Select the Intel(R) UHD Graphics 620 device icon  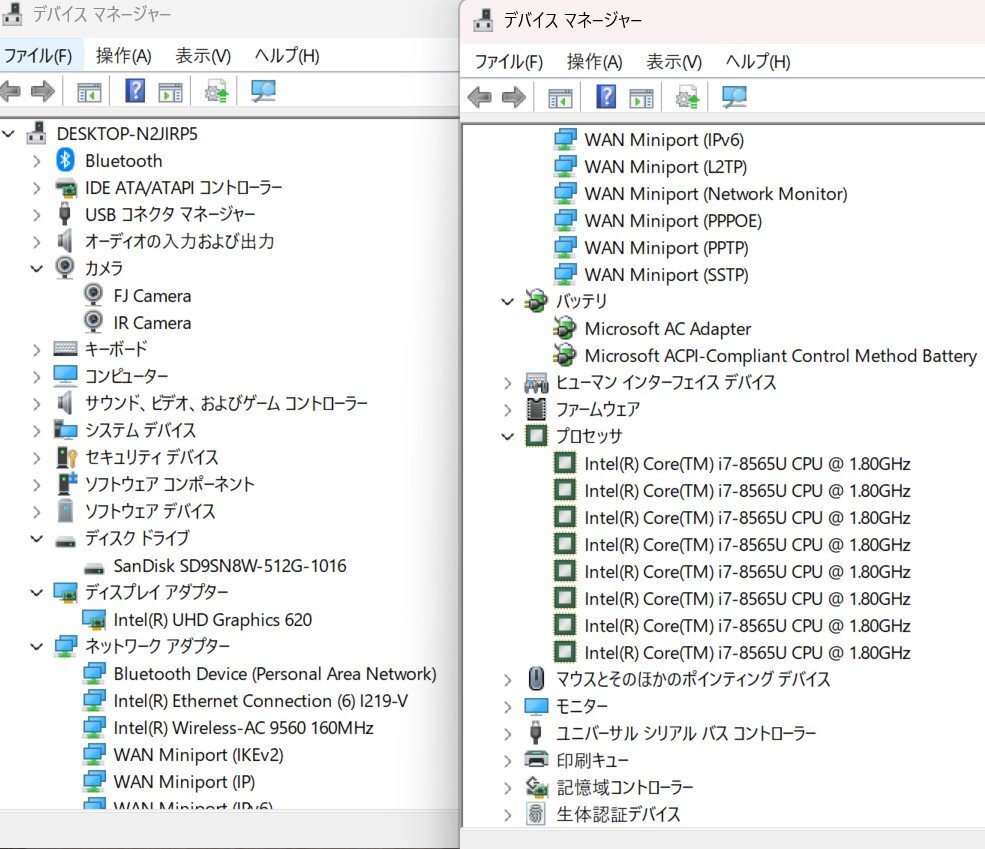(92, 619)
